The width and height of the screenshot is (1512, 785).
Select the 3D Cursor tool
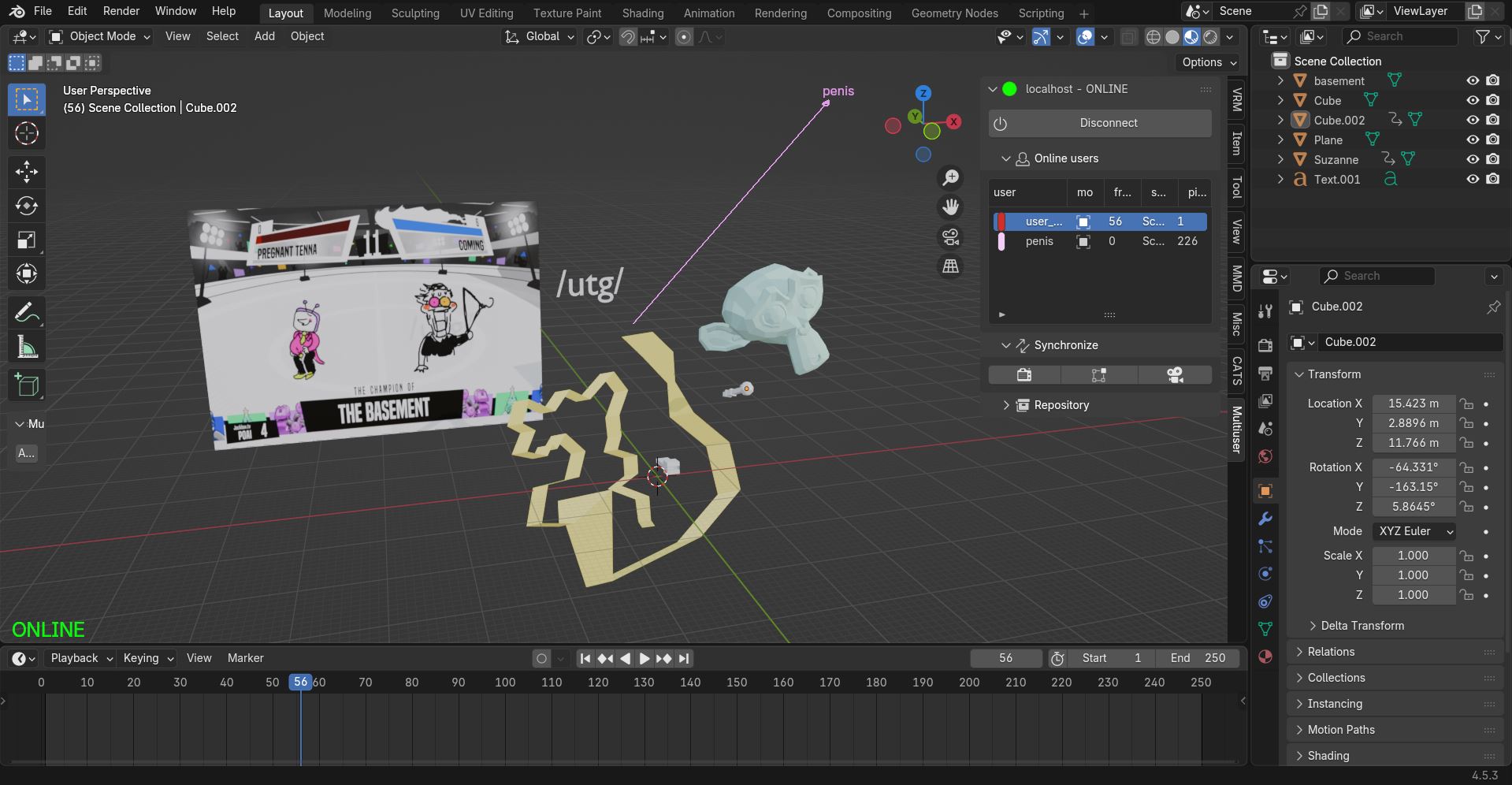pos(27,134)
